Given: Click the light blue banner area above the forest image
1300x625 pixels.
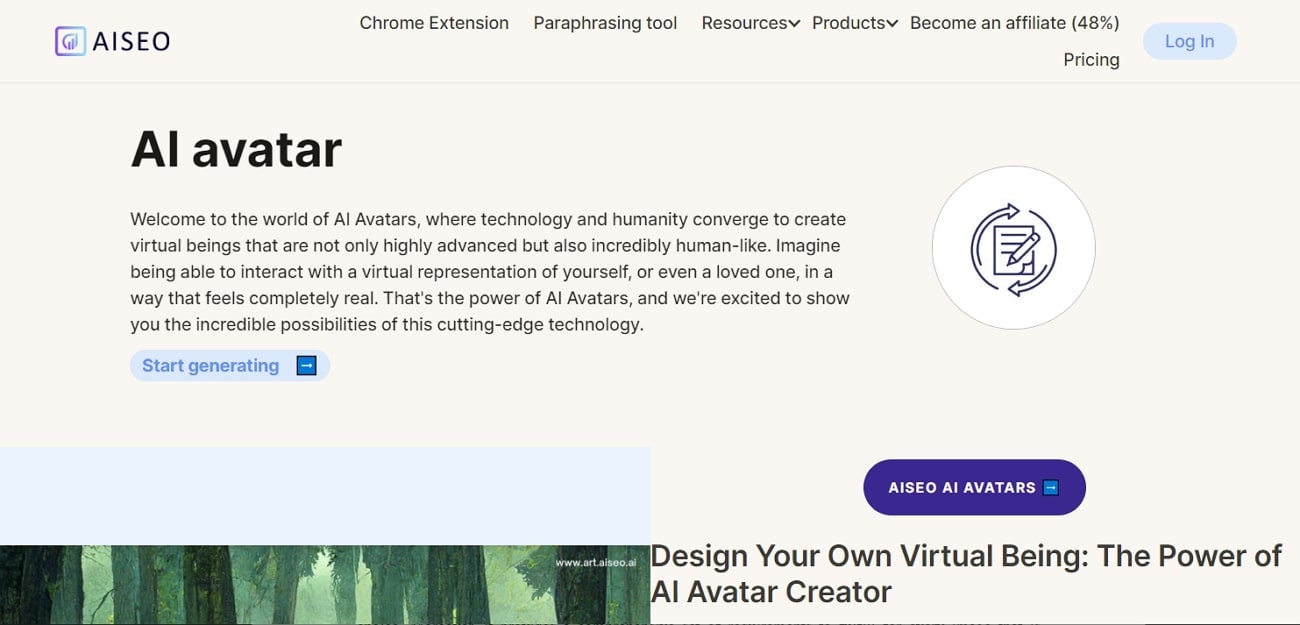Looking at the screenshot, I should click(x=325, y=495).
